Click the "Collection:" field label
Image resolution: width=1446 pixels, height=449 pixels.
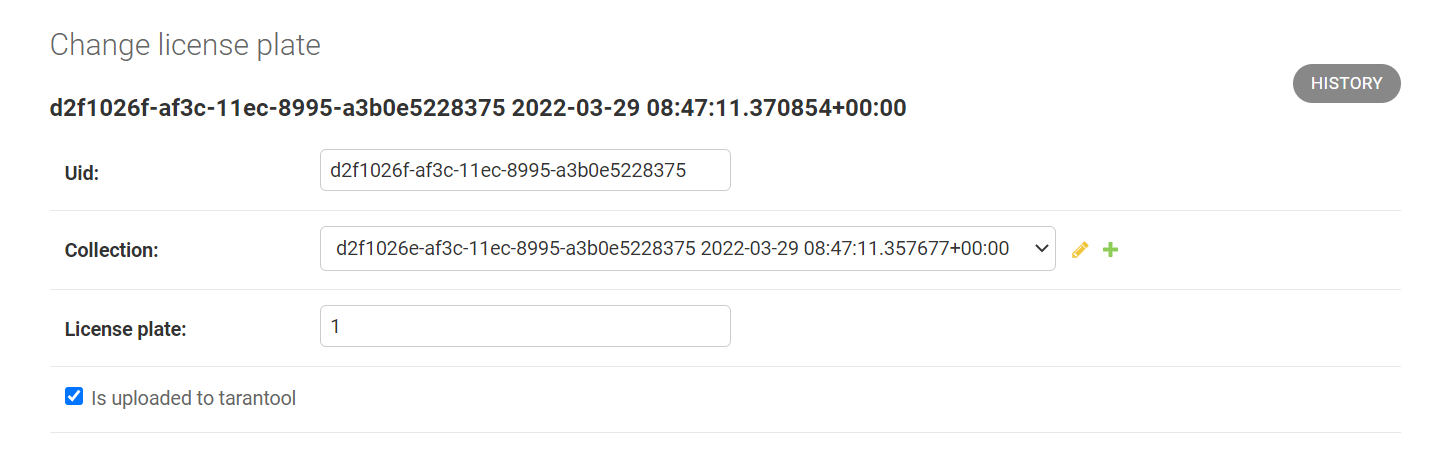pyautogui.click(x=112, y=250)
